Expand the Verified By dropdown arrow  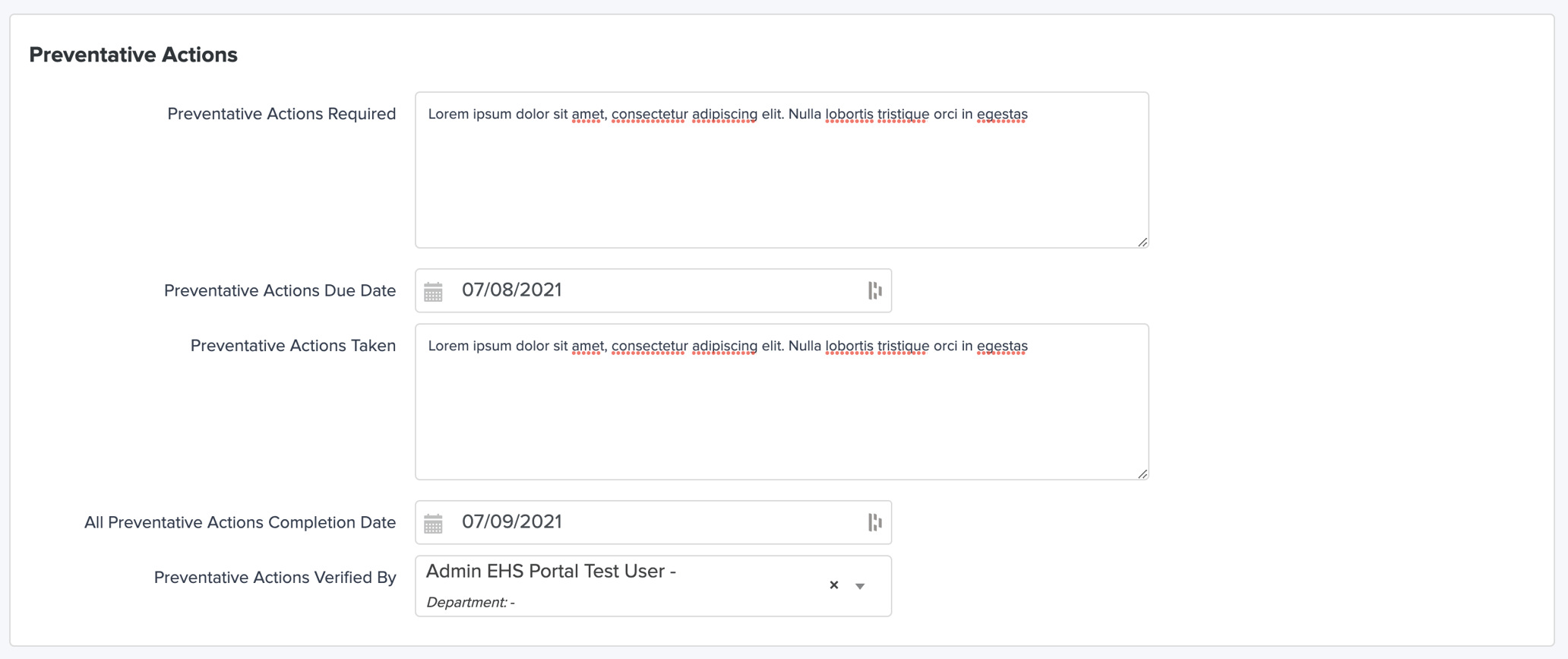pyautogui.click(x=860, y=586)
